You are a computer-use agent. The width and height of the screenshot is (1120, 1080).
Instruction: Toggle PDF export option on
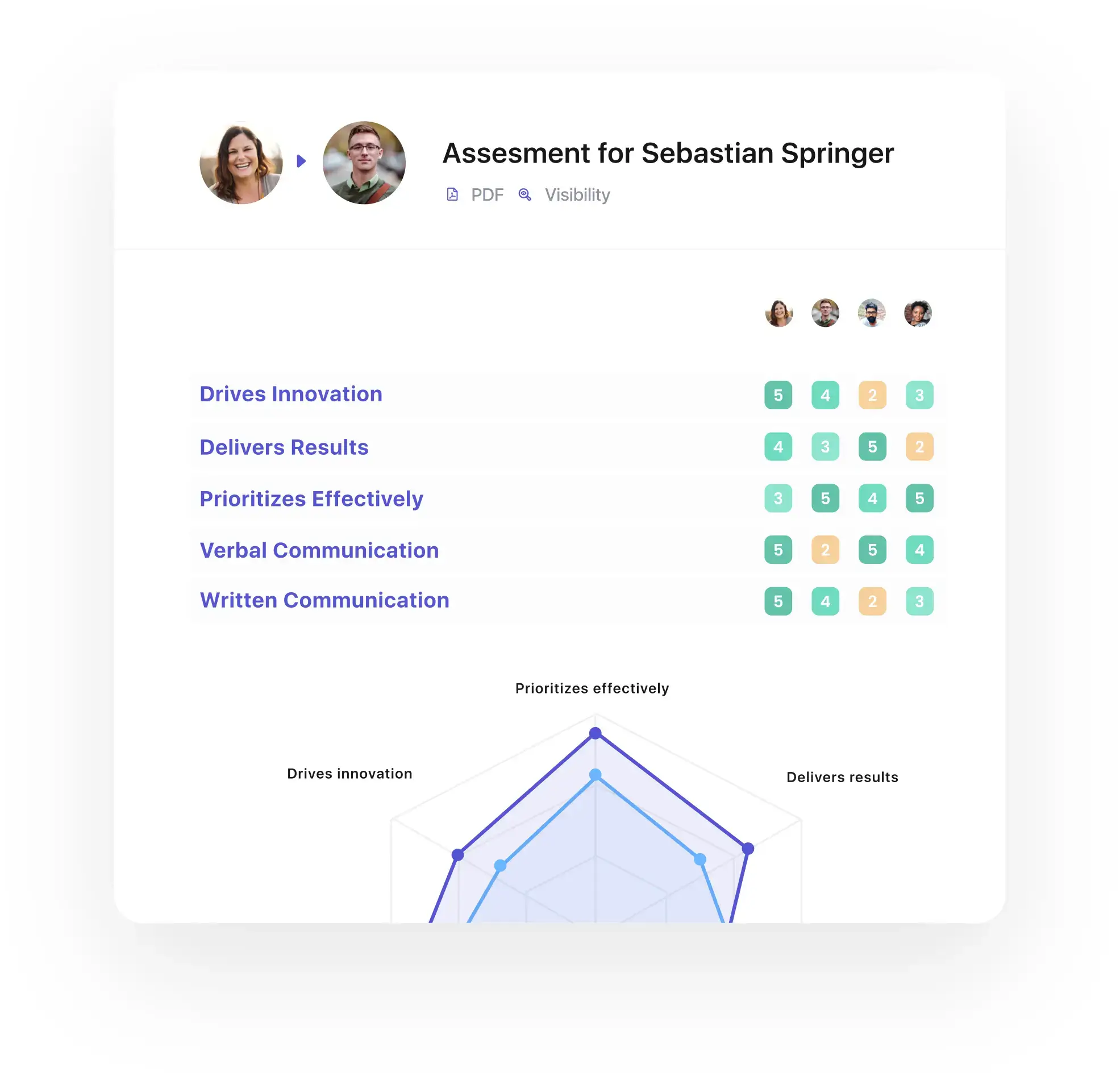pyautogui.click(x=474, y=194)
